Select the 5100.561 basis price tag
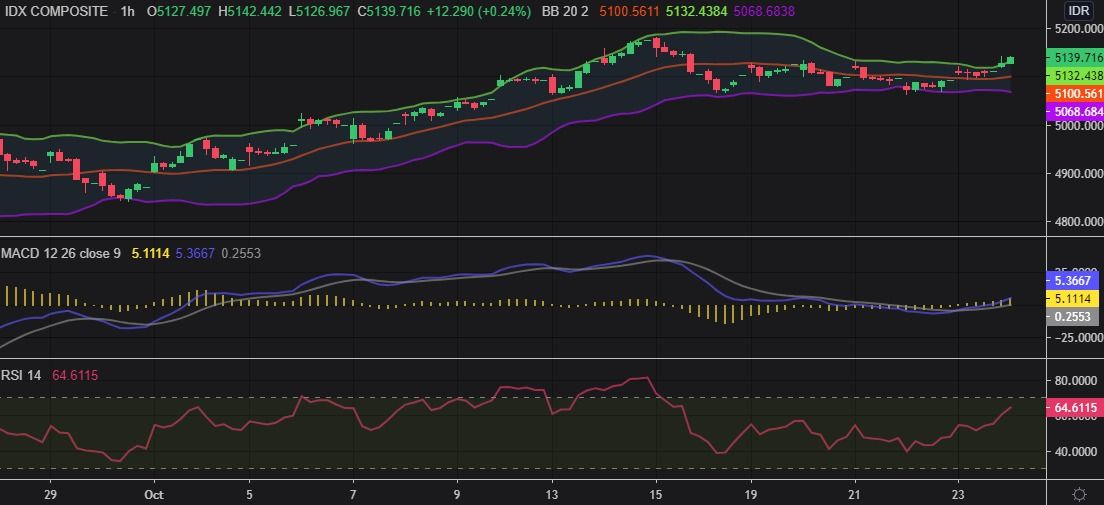 point(1075,94)
